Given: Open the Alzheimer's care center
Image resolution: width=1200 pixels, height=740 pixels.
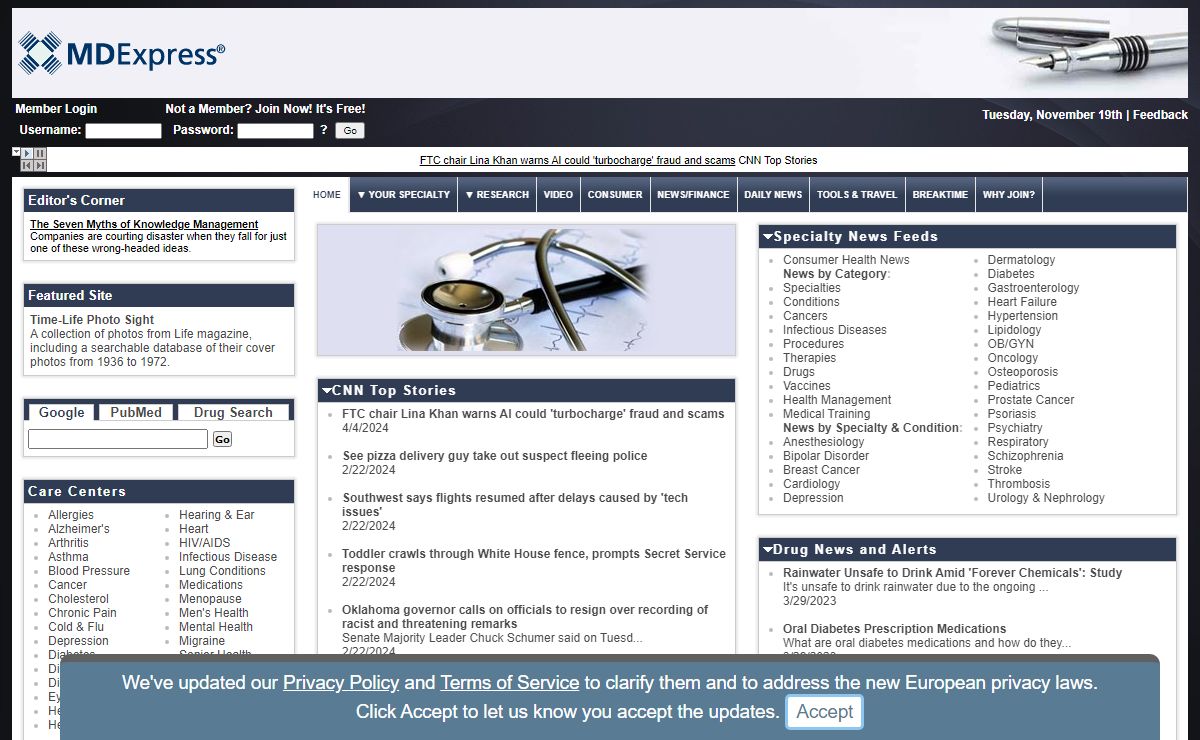Looking at the screenshot, I should 79,529.
